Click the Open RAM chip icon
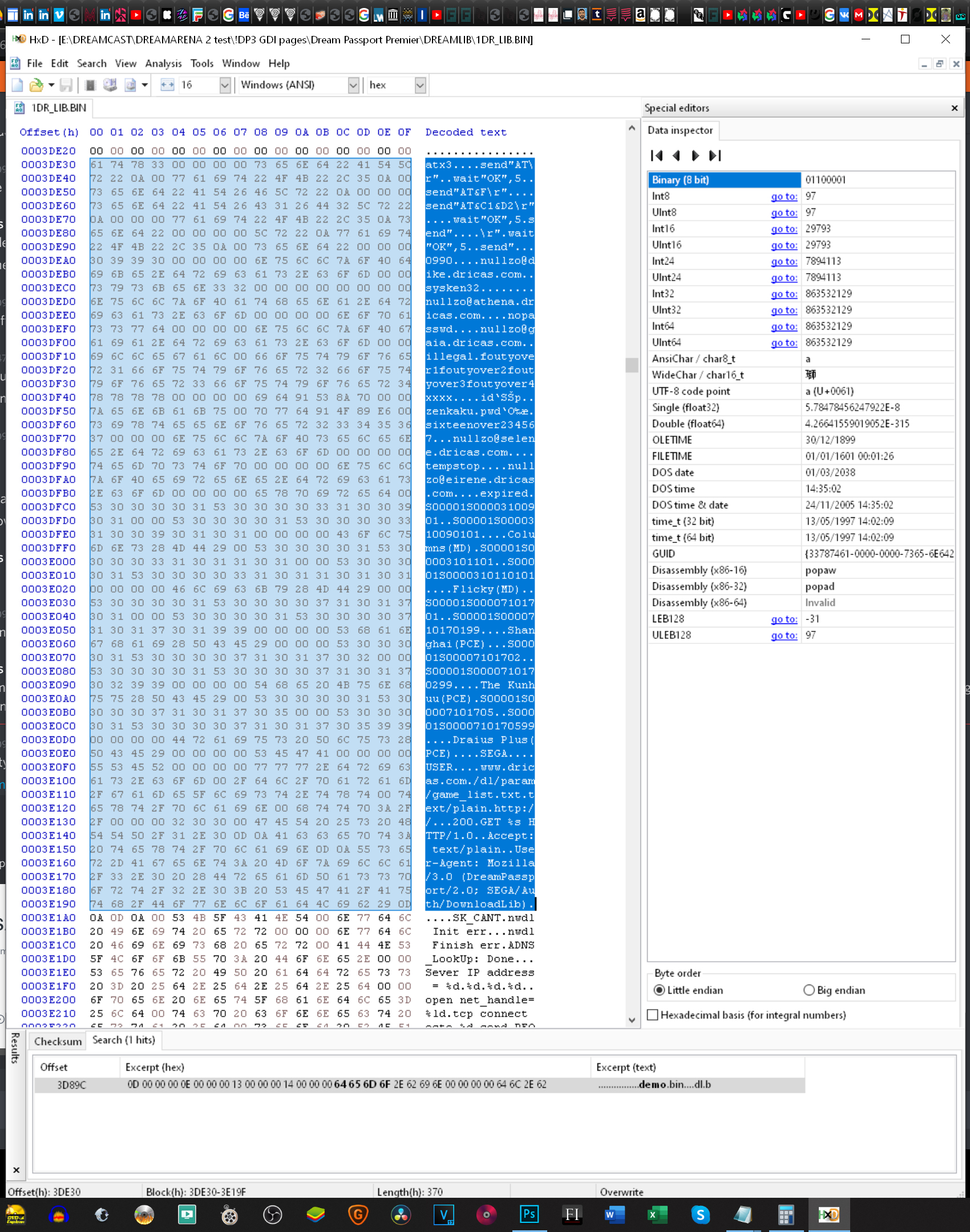Image resolution: width=970 pixels, height=1232 pixels. [90, 85]
